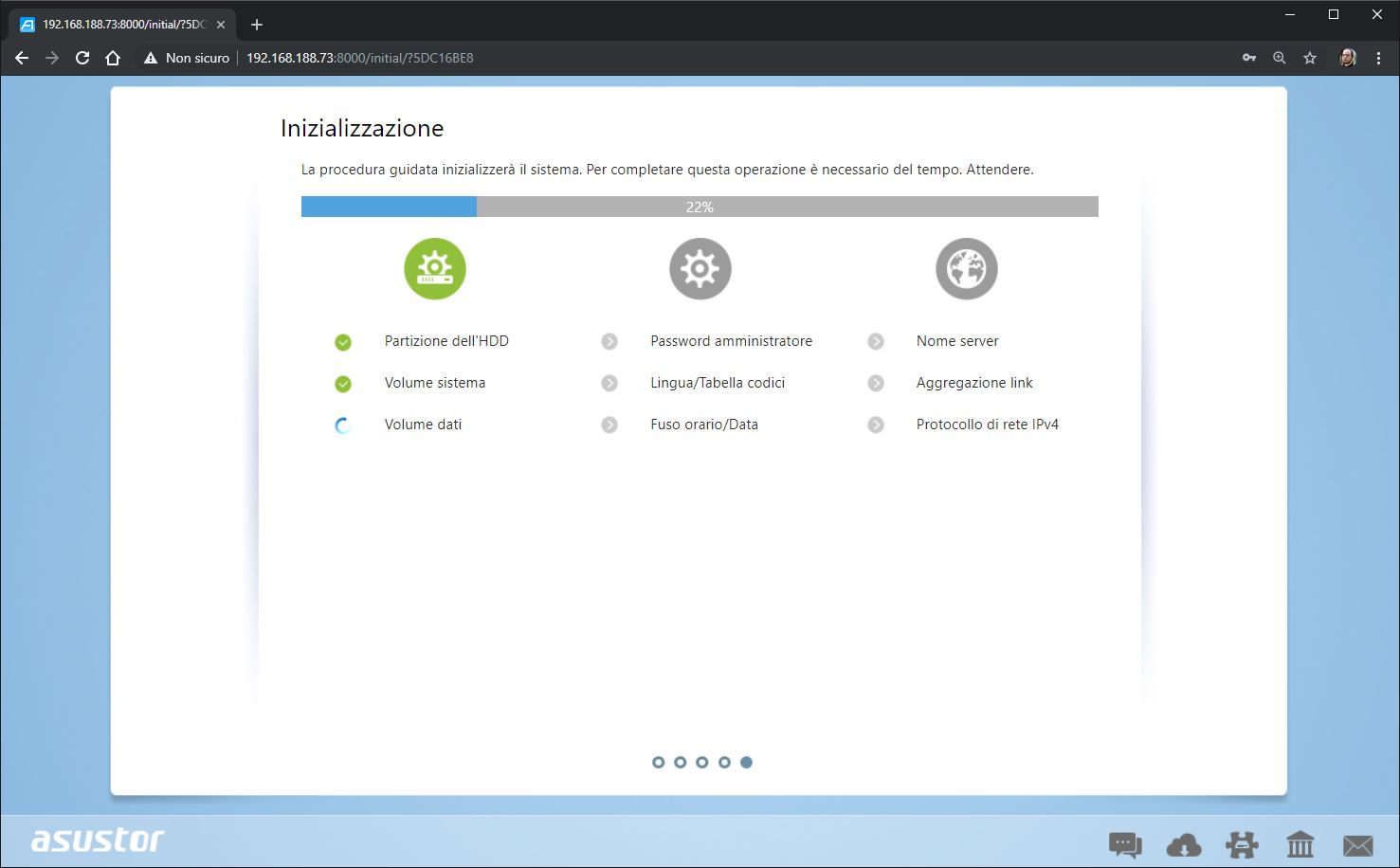Click the gray system settings gear icon
Screen dimensions: 1400x868
click(x=700, y=269)
